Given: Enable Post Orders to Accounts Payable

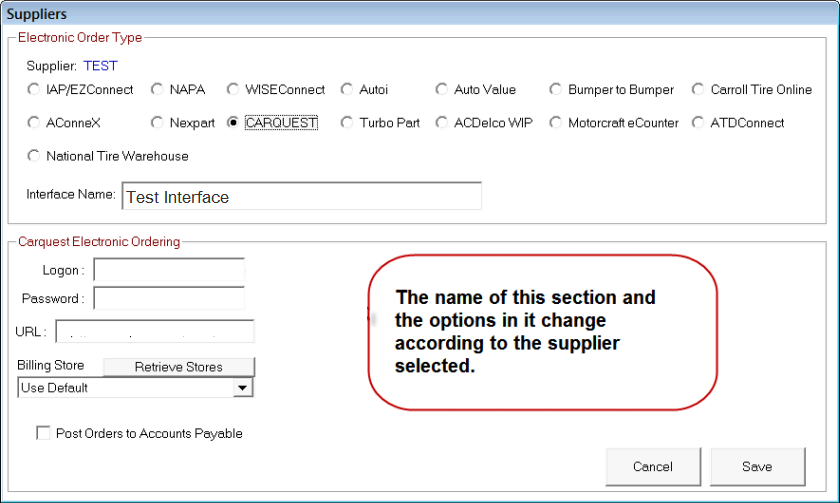Looking at the screenshot, I should click(43, 434).
